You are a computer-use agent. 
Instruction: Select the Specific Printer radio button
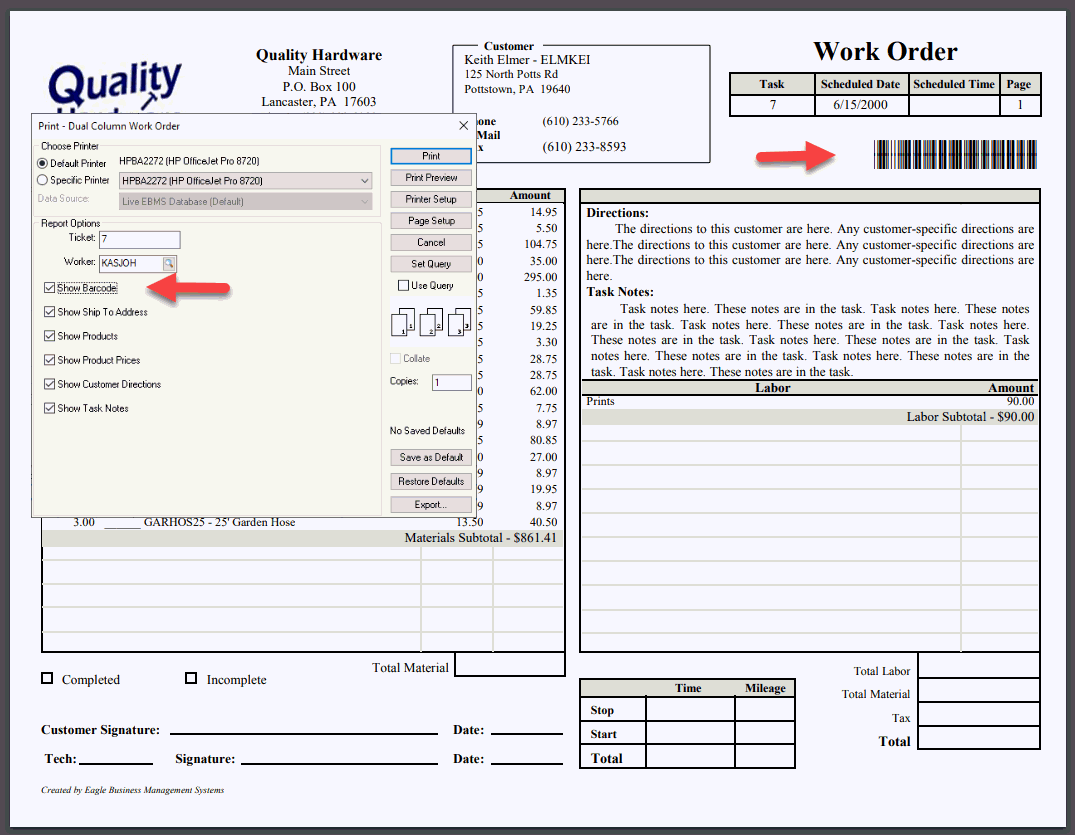43,180
